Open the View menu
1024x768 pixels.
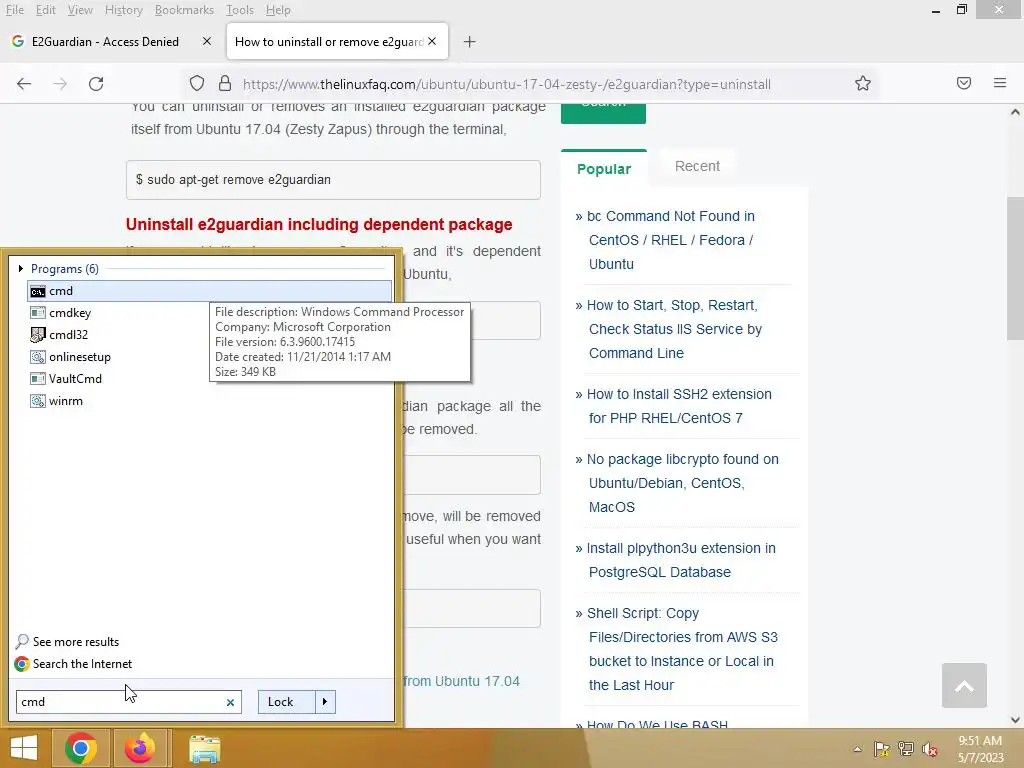pos(80,10)
